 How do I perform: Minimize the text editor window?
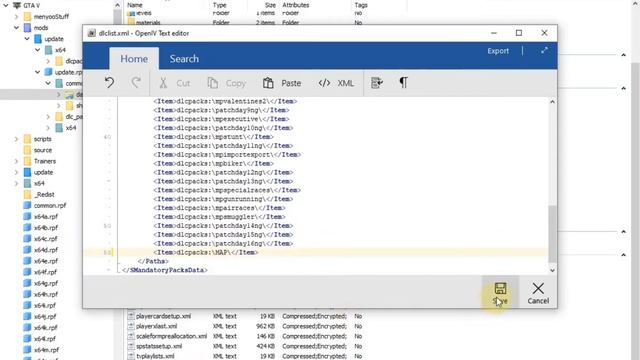[x=494, y=33]
